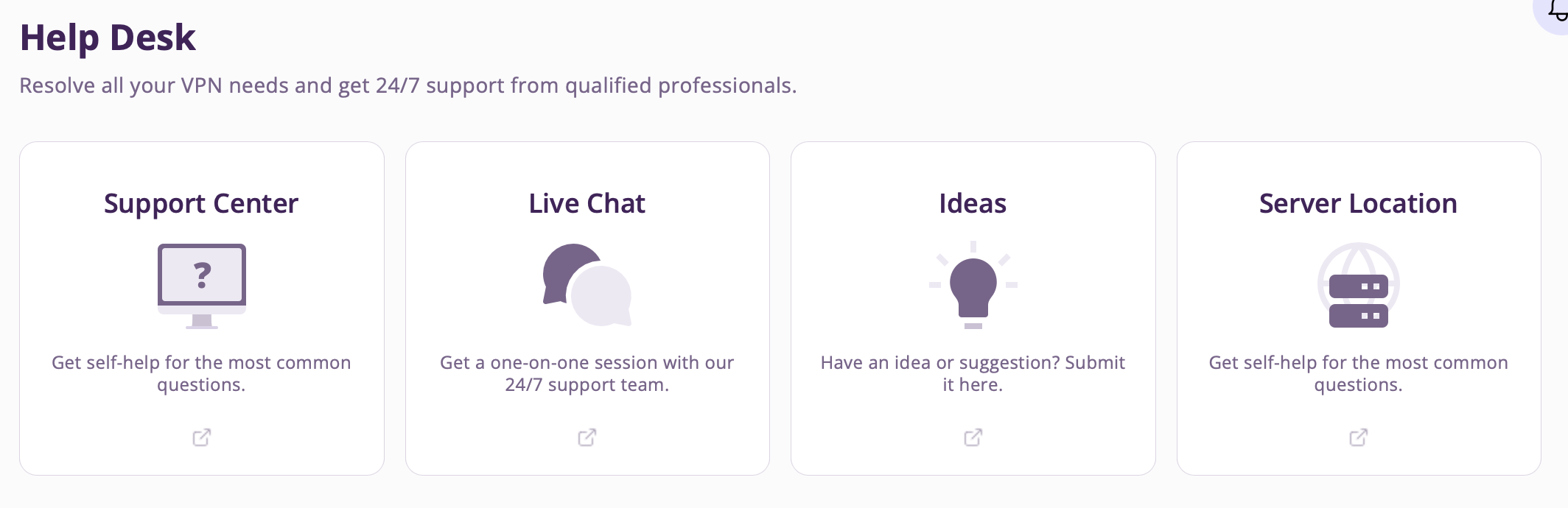The width and height of the screenshot is (1568, 508).
Task: Click Support Center self-help description text
Action: [x=201, y=373]
